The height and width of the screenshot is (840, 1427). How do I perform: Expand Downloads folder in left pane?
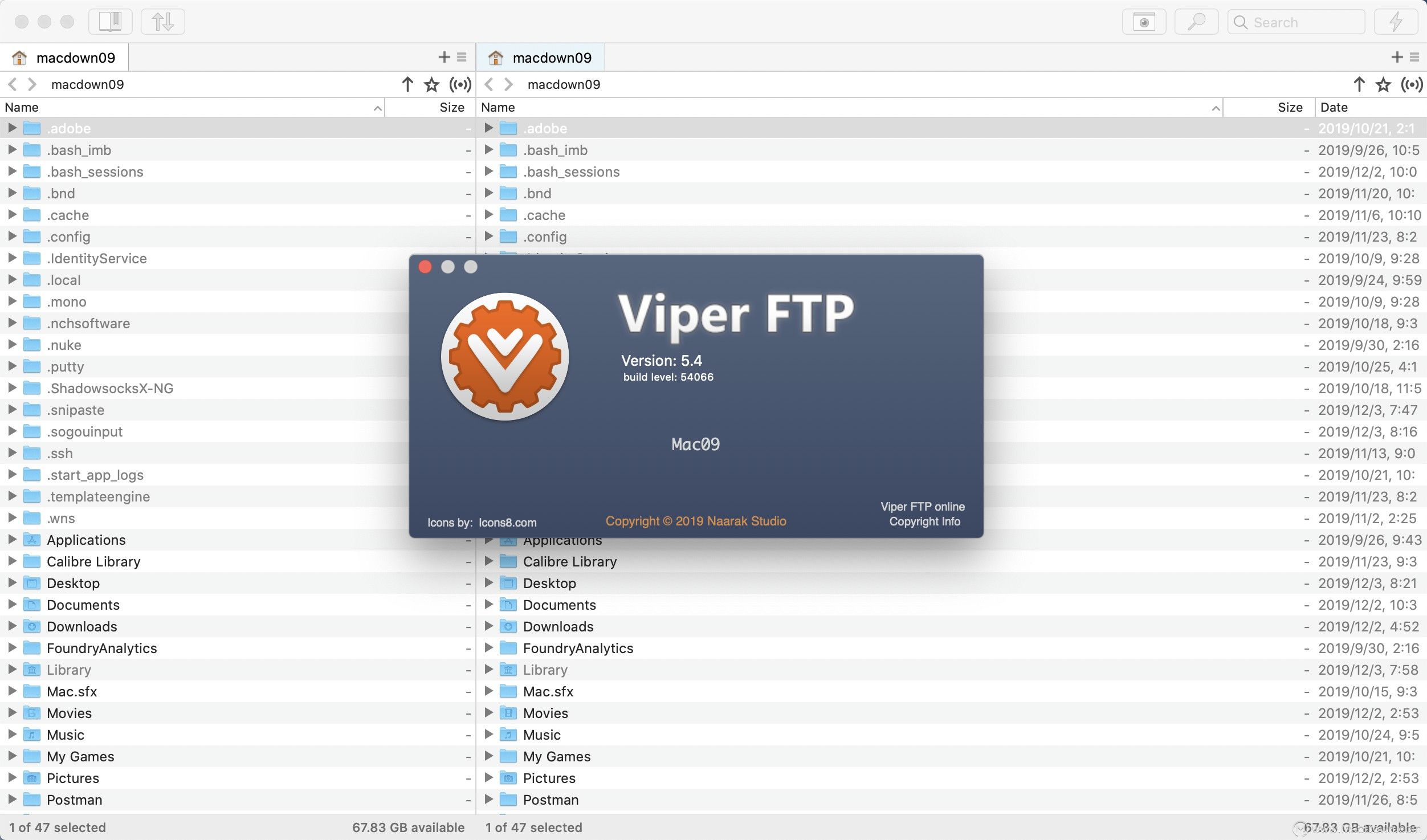tap(12, 626)
